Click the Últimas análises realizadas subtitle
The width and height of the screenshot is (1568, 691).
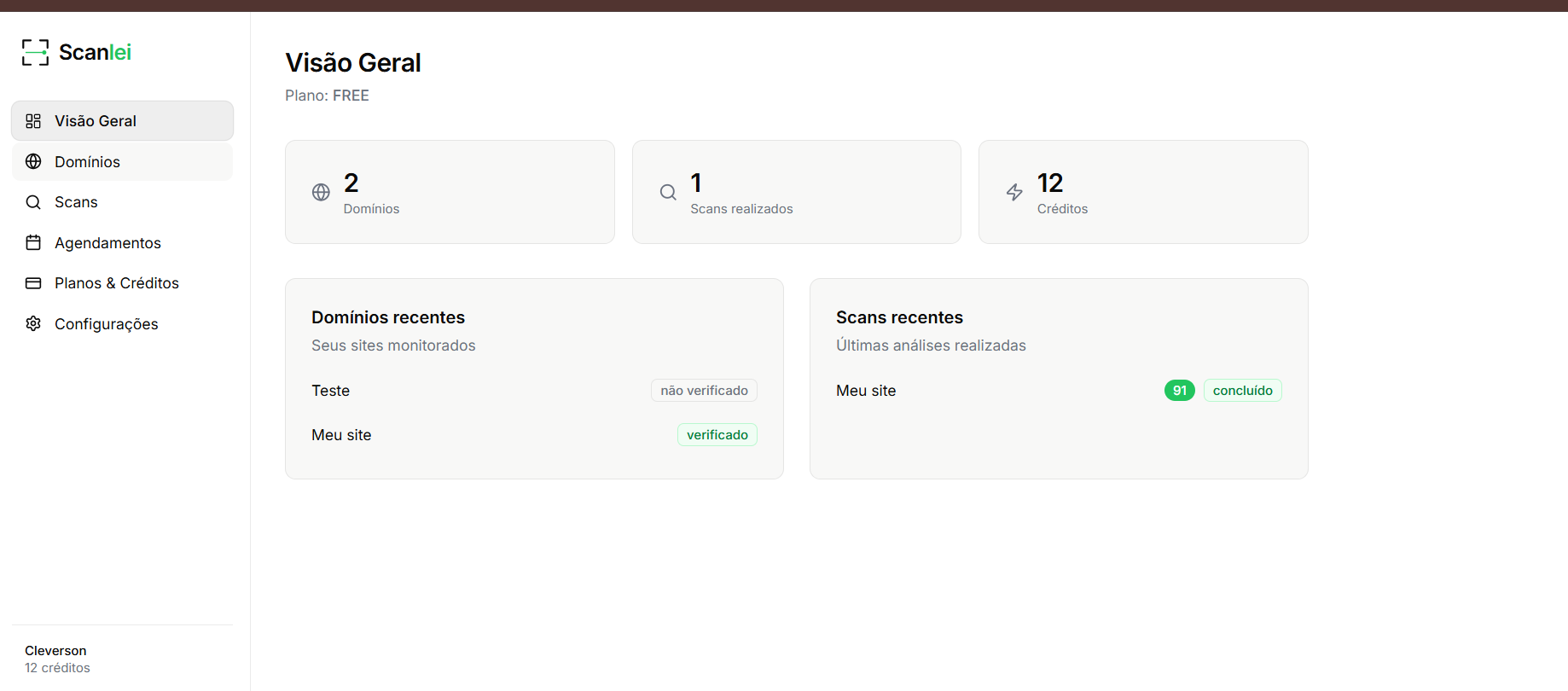point(931,345)
